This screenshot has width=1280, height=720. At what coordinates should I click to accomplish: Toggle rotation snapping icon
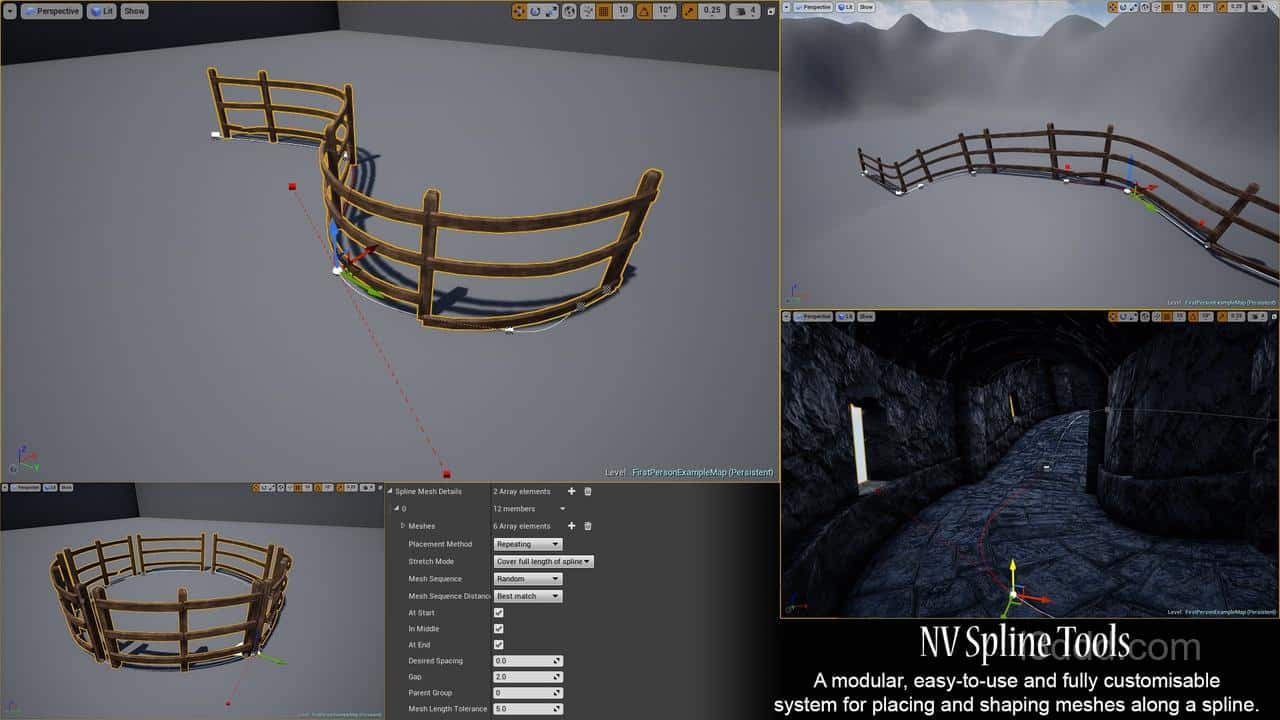tap(645, 11)
